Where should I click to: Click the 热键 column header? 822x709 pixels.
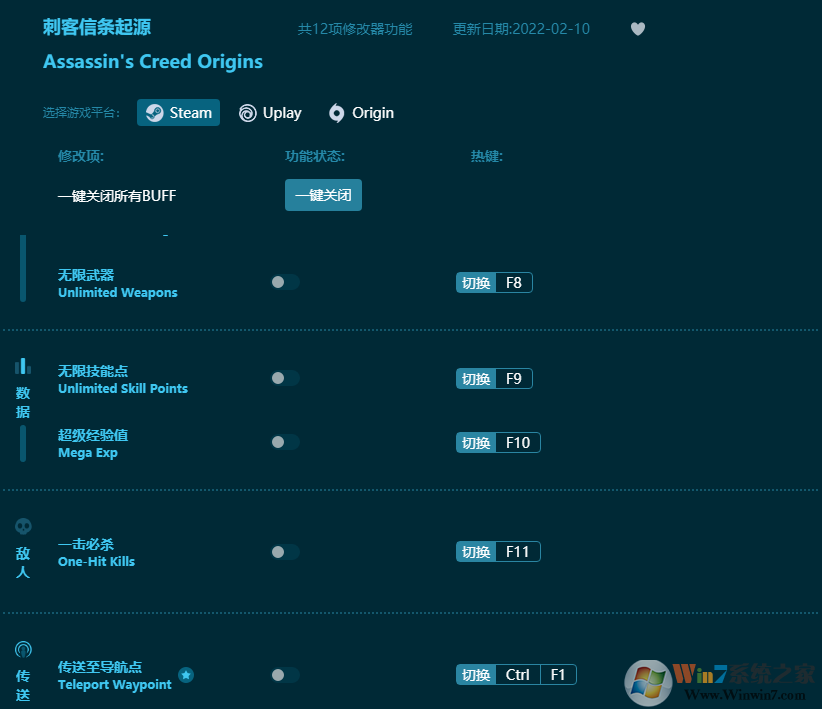(486, 156)
